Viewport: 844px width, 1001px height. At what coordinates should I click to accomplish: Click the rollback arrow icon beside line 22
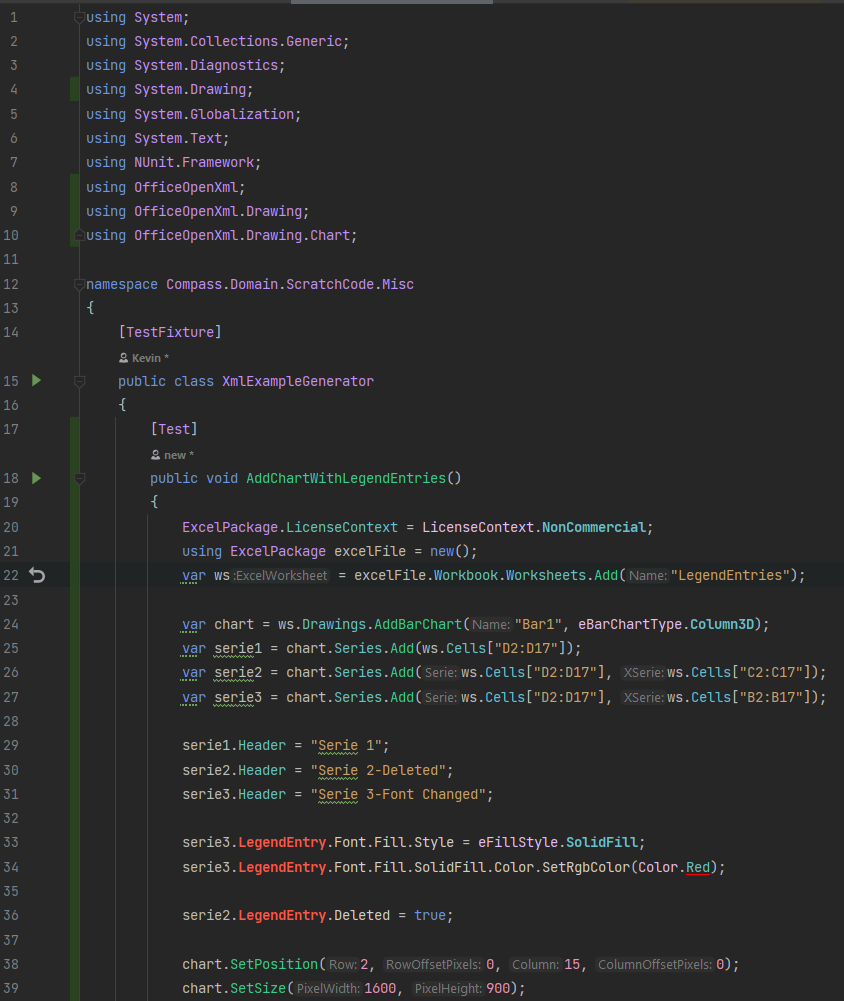(37, 575)
